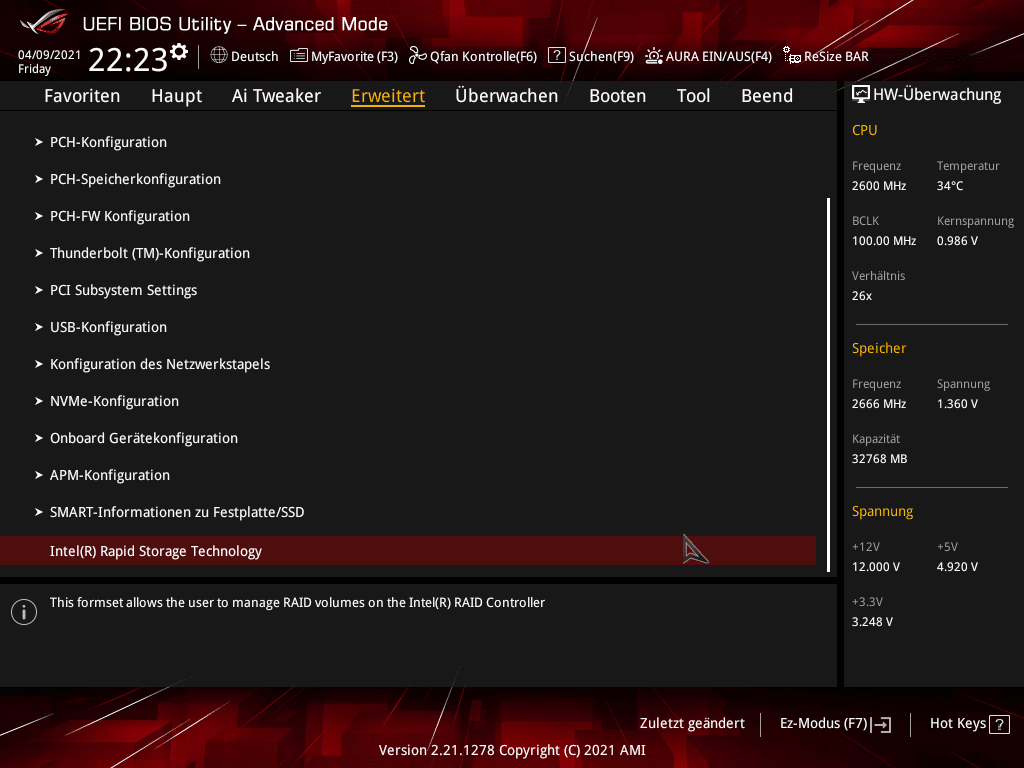Click the HW-Überwachung monitor icon
The image size is (1024, 768).
(x=861, y=95)
